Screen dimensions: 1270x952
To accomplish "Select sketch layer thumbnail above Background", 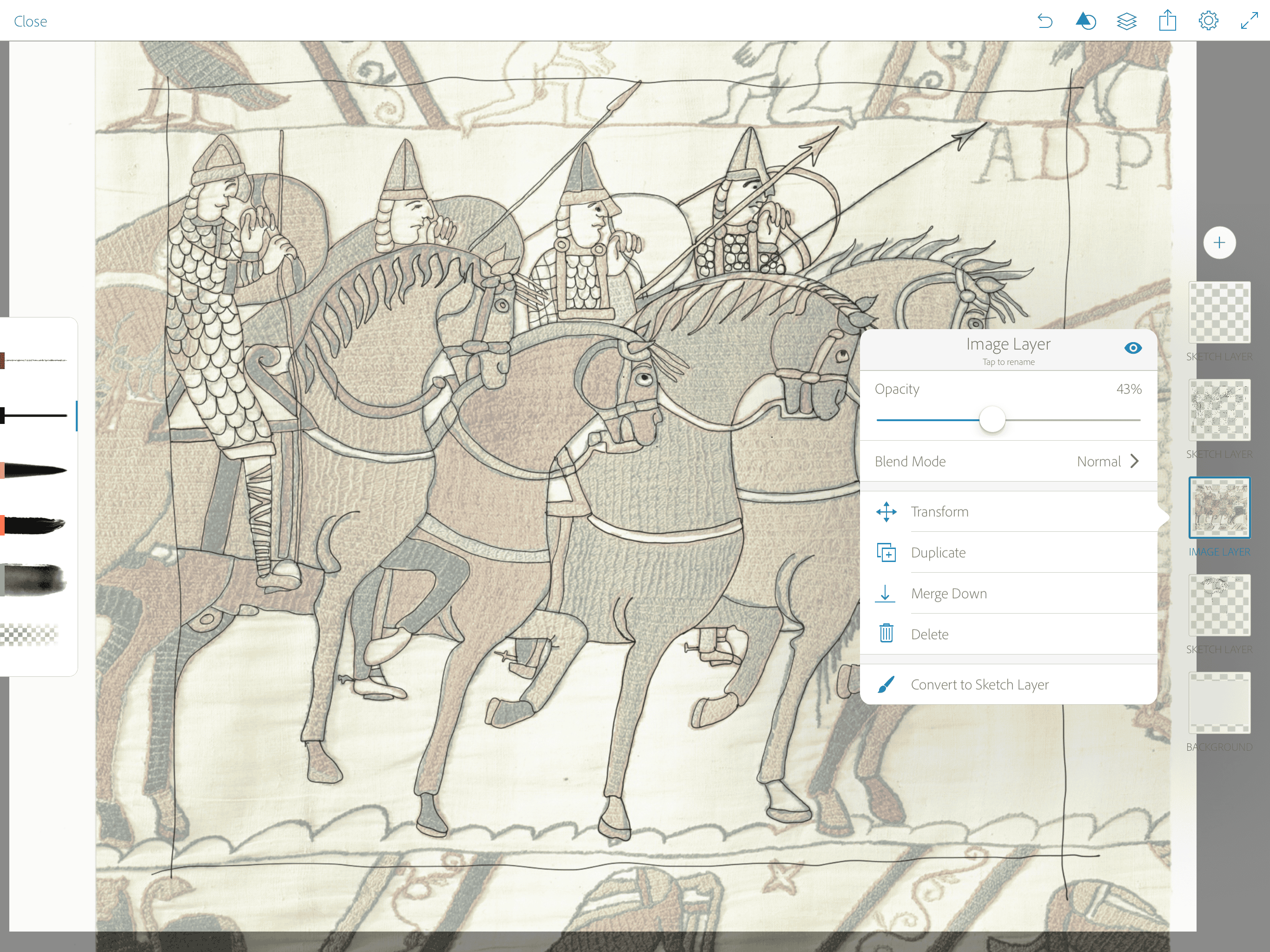I will point(1219,605).
